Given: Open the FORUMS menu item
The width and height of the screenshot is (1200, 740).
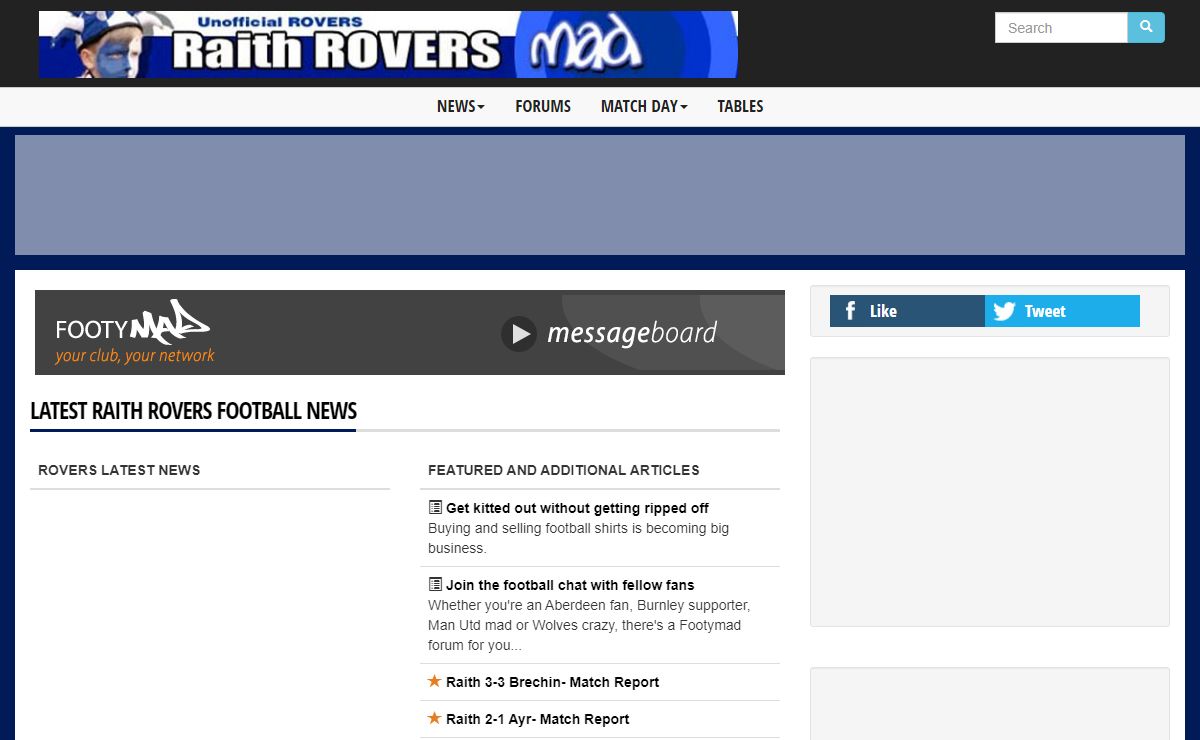Looking at the screenshot, I should (543, 106).
